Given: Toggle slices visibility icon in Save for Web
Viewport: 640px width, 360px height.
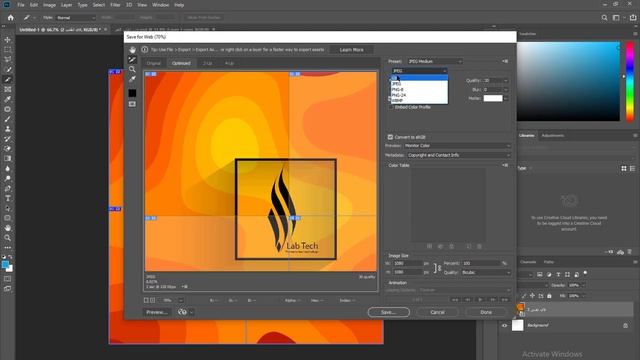Looking at the screenshot, I should 132,104.
